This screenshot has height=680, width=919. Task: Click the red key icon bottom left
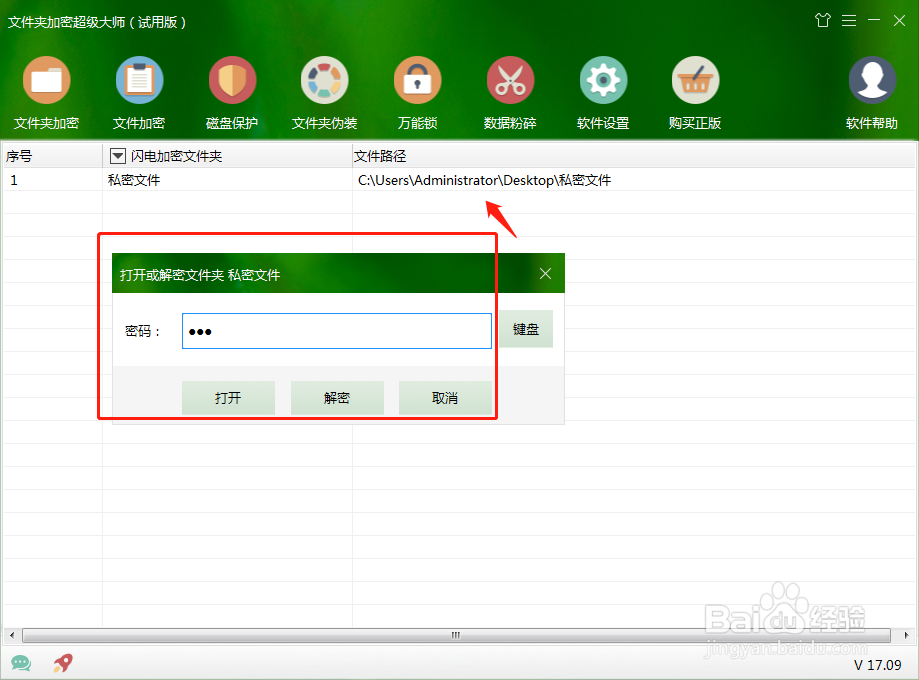(62, 663)
